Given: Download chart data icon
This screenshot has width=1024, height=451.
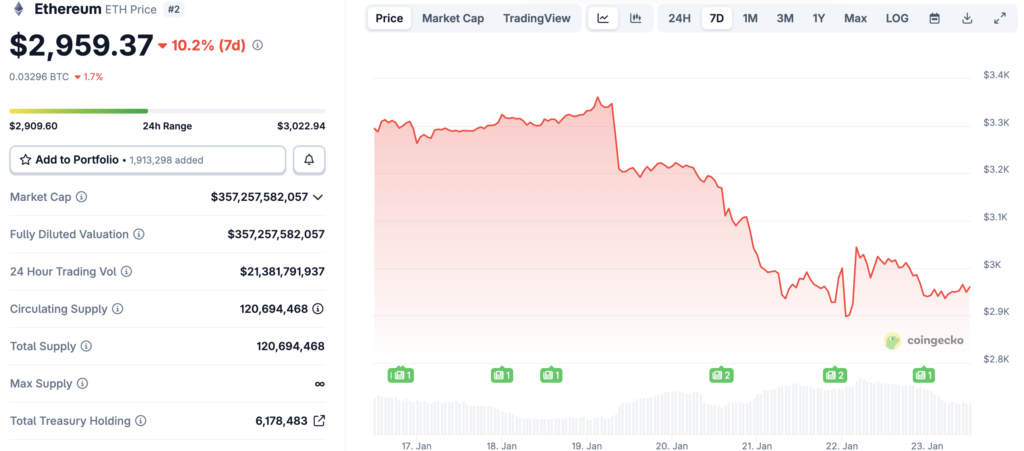Looking at the screenshot, I should 967,18.
